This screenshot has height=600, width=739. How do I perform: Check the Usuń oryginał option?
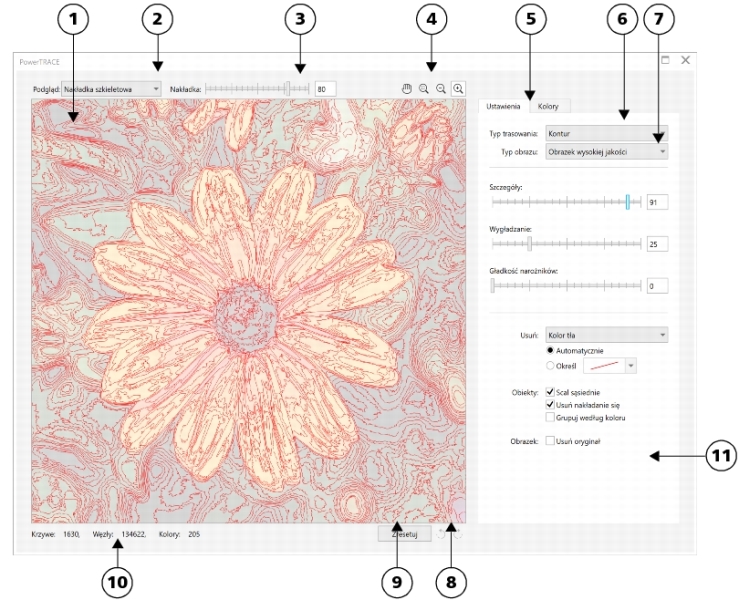(x=549, y=440)
